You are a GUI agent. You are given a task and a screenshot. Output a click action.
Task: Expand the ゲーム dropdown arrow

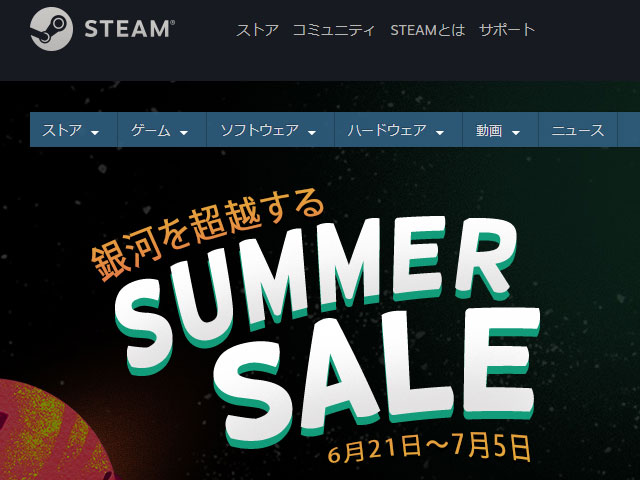tap(184, 133)
